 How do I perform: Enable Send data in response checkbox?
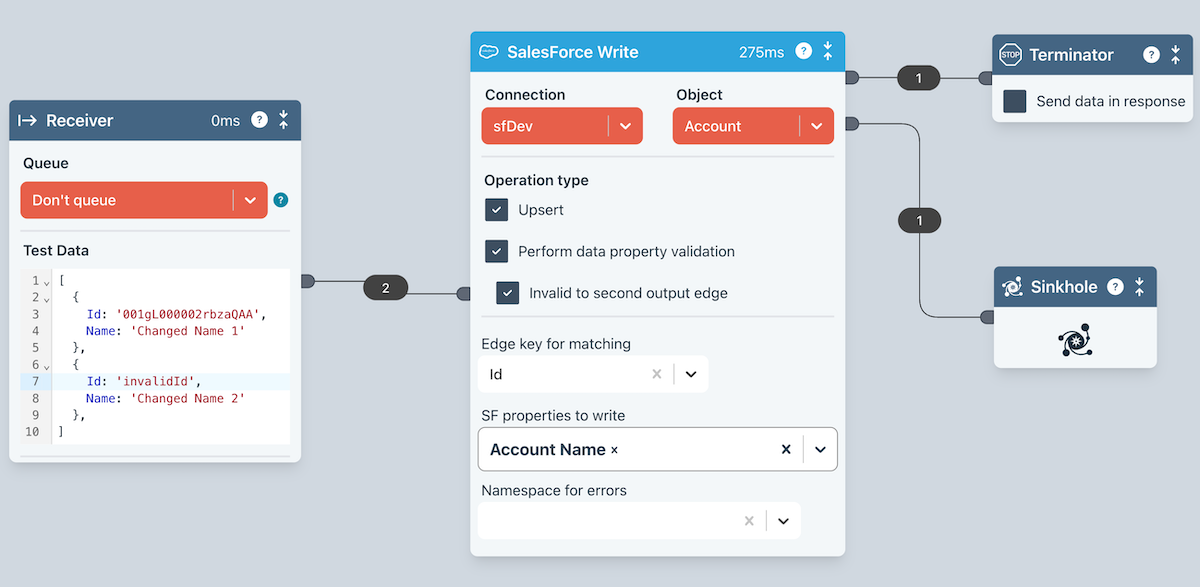pos(1015,101)
